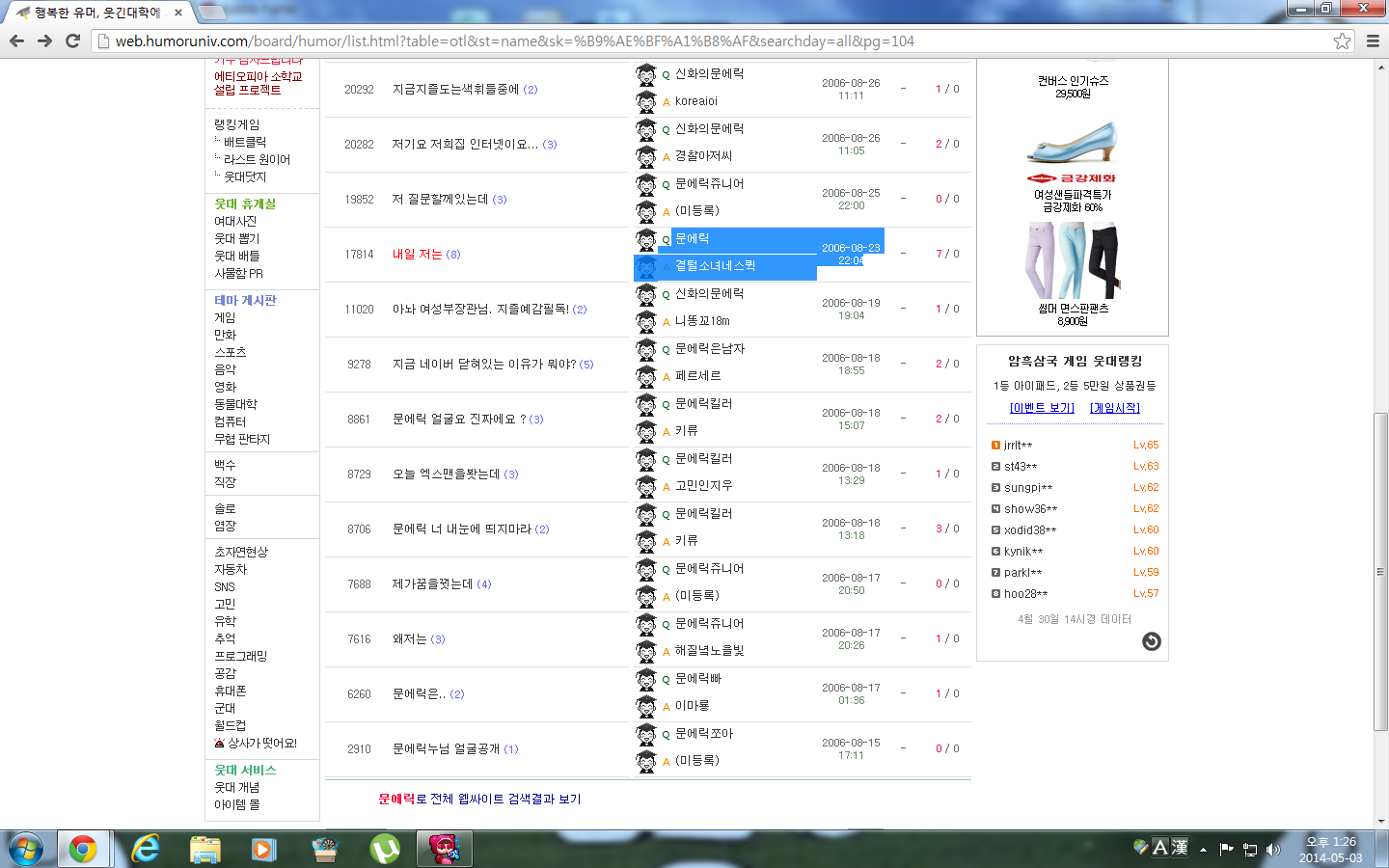Click the scrollbar down arrow
The image size is (1389, 868).
tap(1381, 822)
